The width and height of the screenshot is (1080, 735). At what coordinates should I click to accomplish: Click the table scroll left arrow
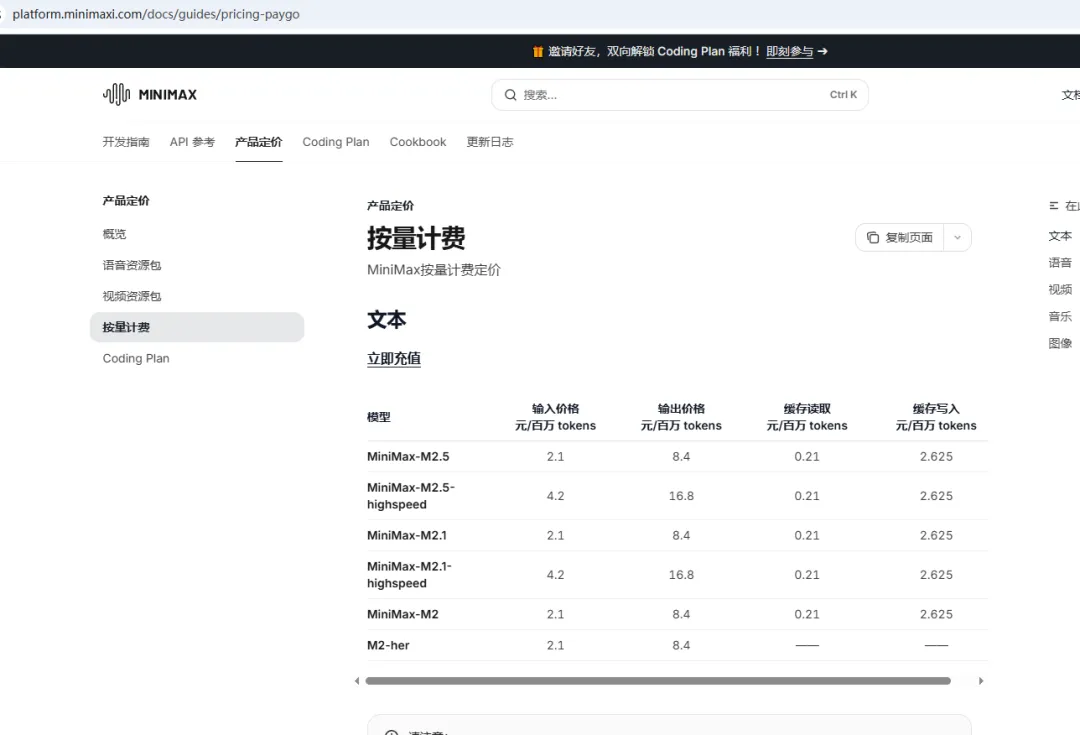(357, 681)
